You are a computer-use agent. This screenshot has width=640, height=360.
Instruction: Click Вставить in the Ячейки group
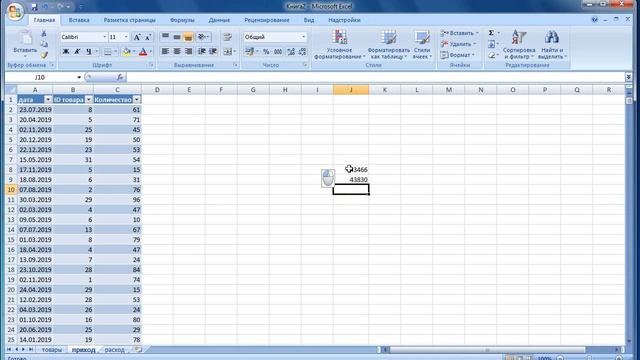[x=459, y=33]
